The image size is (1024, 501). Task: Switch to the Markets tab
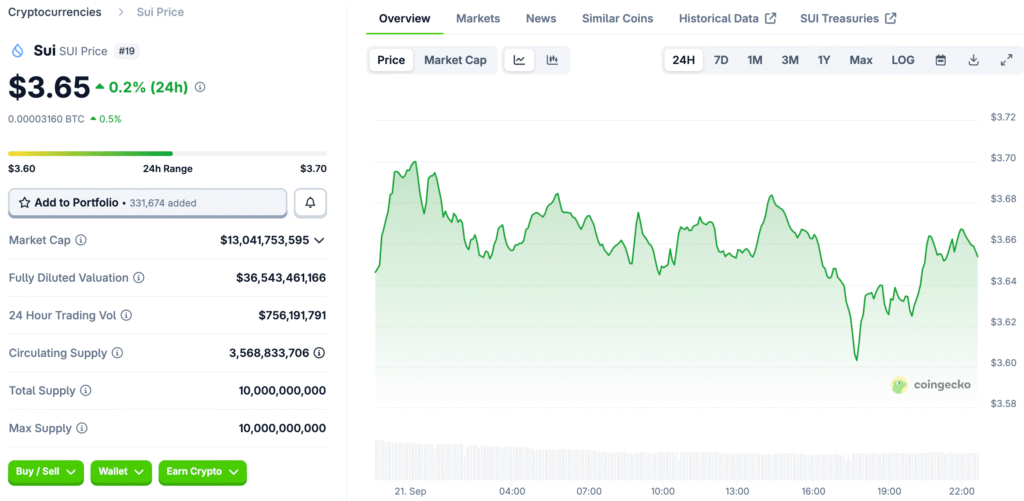click(x=478, y=18)
